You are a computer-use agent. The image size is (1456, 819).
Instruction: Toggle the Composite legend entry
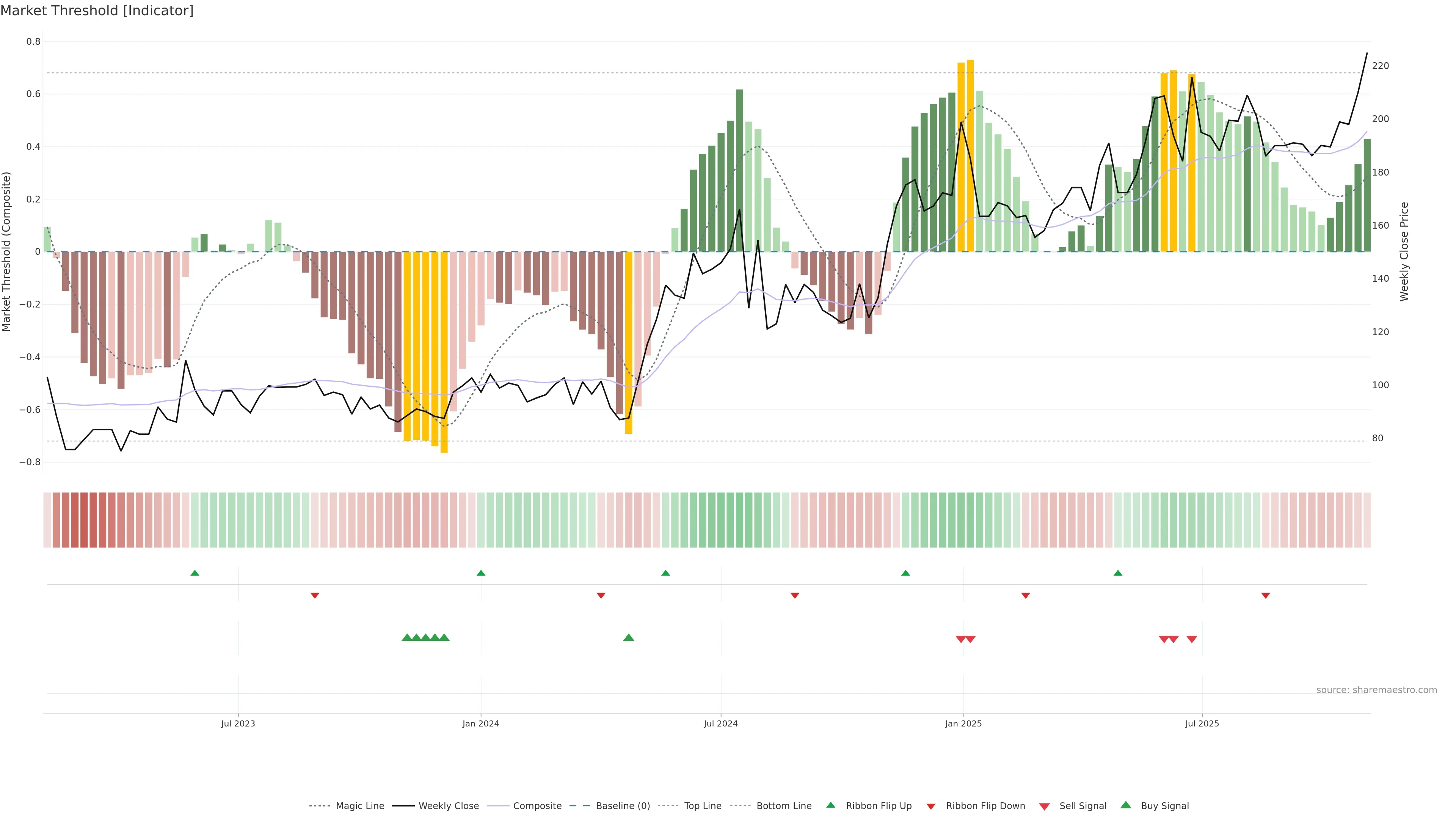537,806
